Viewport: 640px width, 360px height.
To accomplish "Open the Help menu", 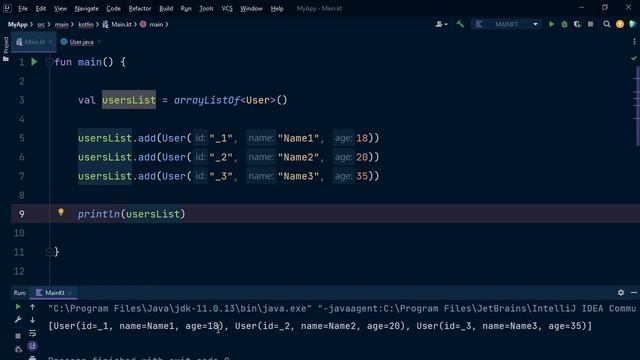I will (277, 8).
